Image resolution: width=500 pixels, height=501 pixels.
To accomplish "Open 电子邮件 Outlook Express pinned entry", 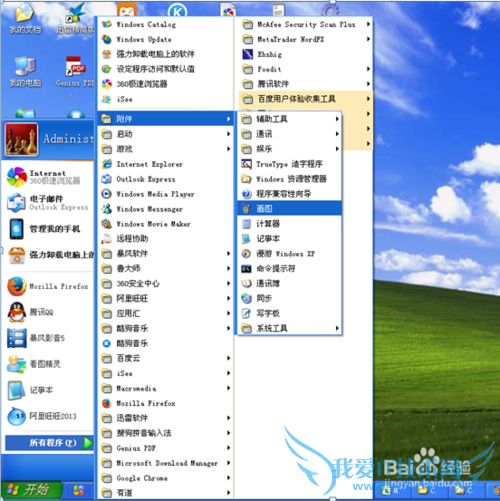I will tap(48, 203).
